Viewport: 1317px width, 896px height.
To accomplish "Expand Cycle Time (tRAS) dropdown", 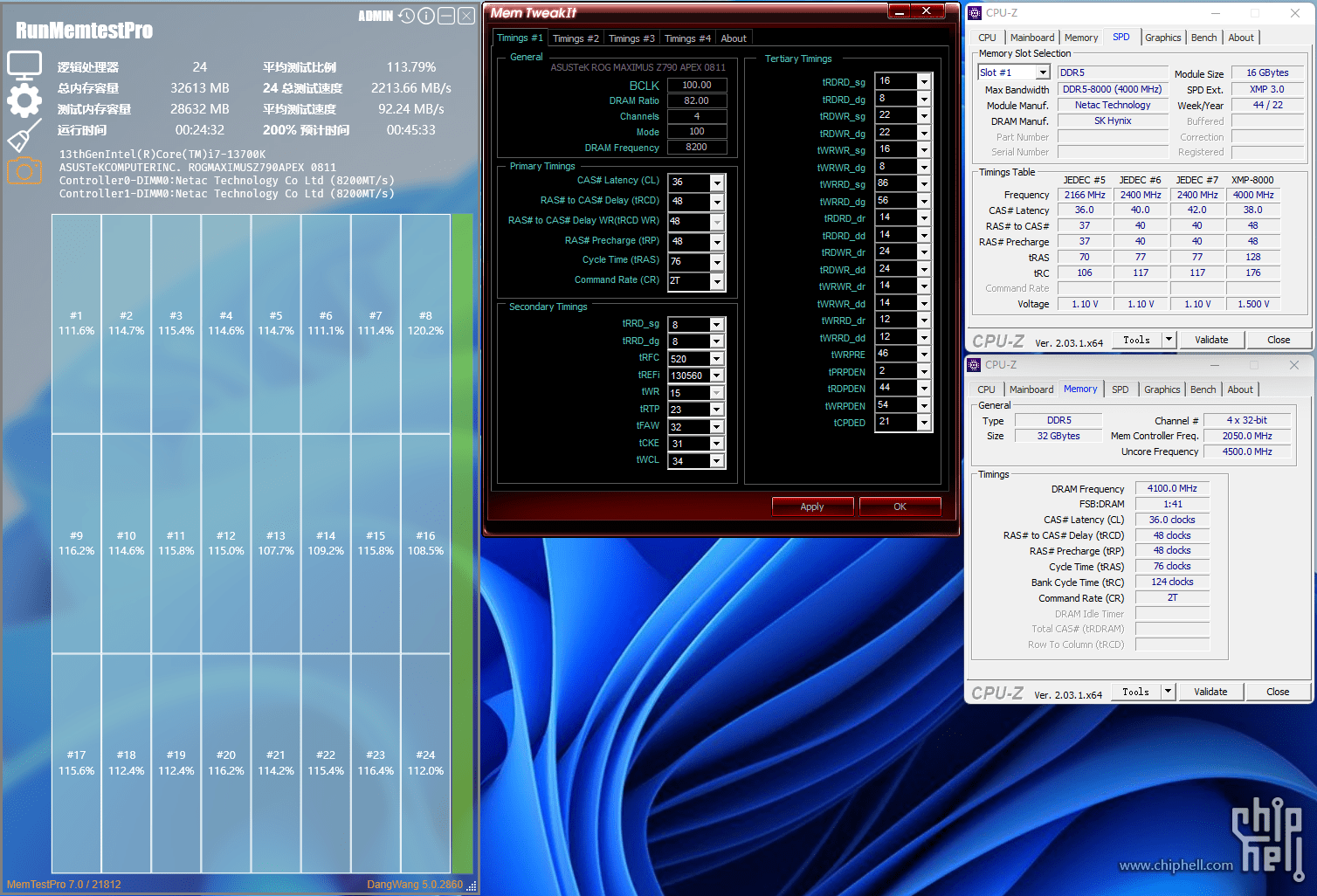I will tap(717, 262).
